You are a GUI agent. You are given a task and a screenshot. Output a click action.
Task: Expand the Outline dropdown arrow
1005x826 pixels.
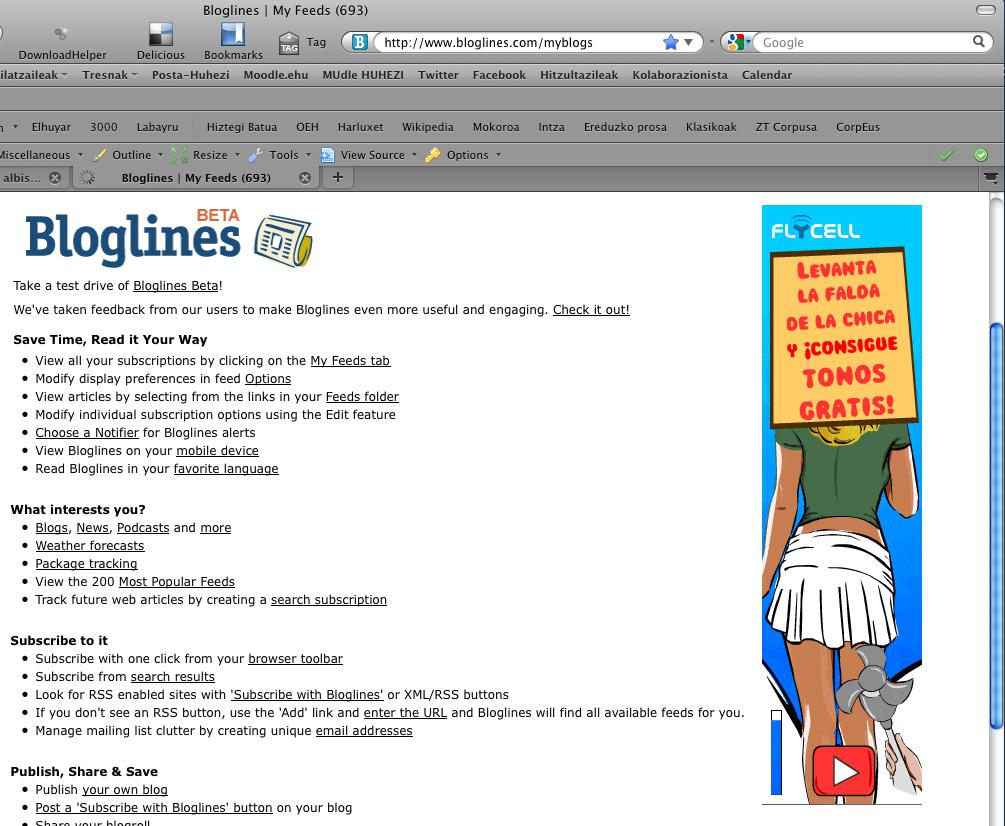coord(160,154)
